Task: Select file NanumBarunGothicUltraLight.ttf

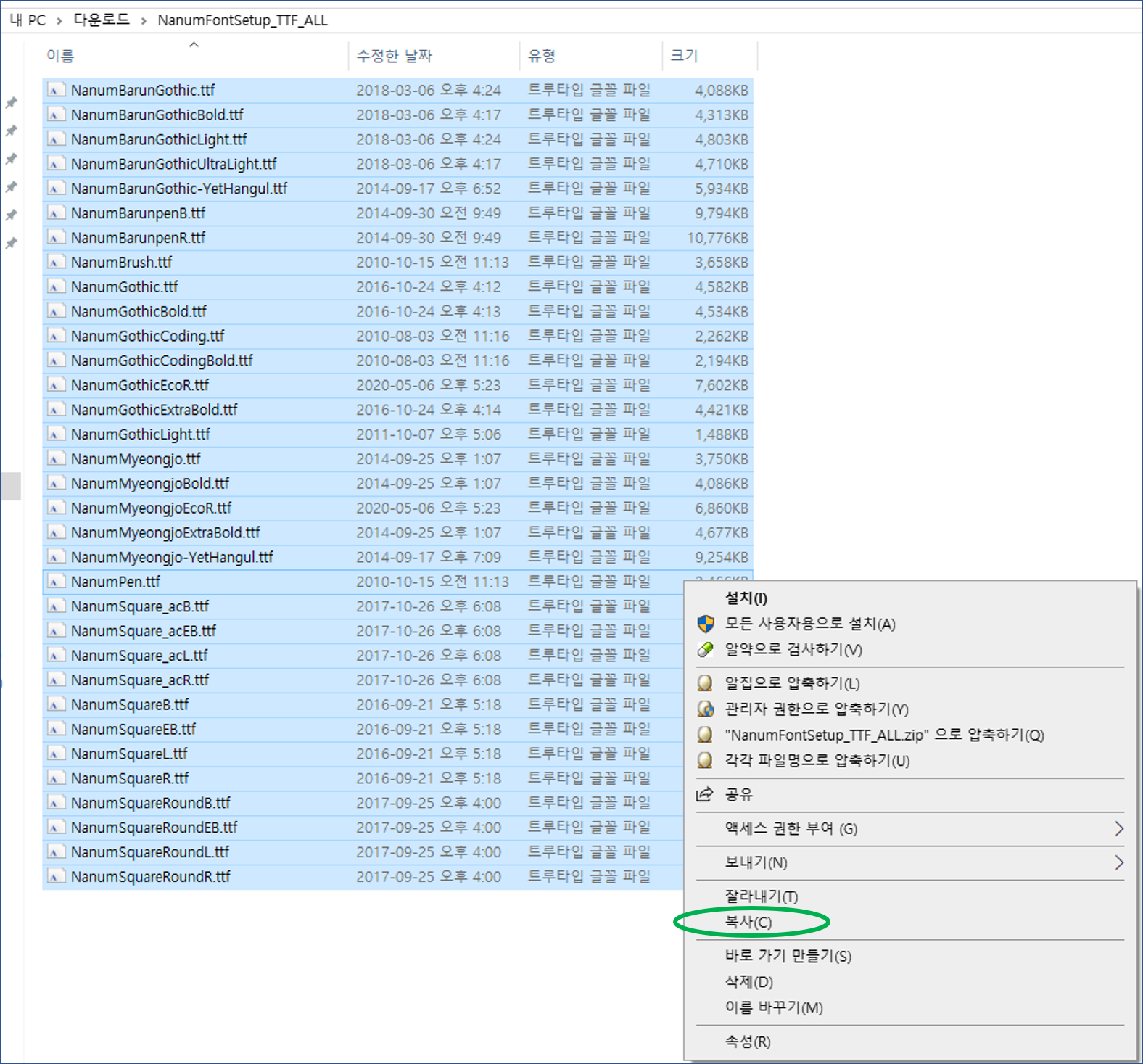Action: (174, 164)
